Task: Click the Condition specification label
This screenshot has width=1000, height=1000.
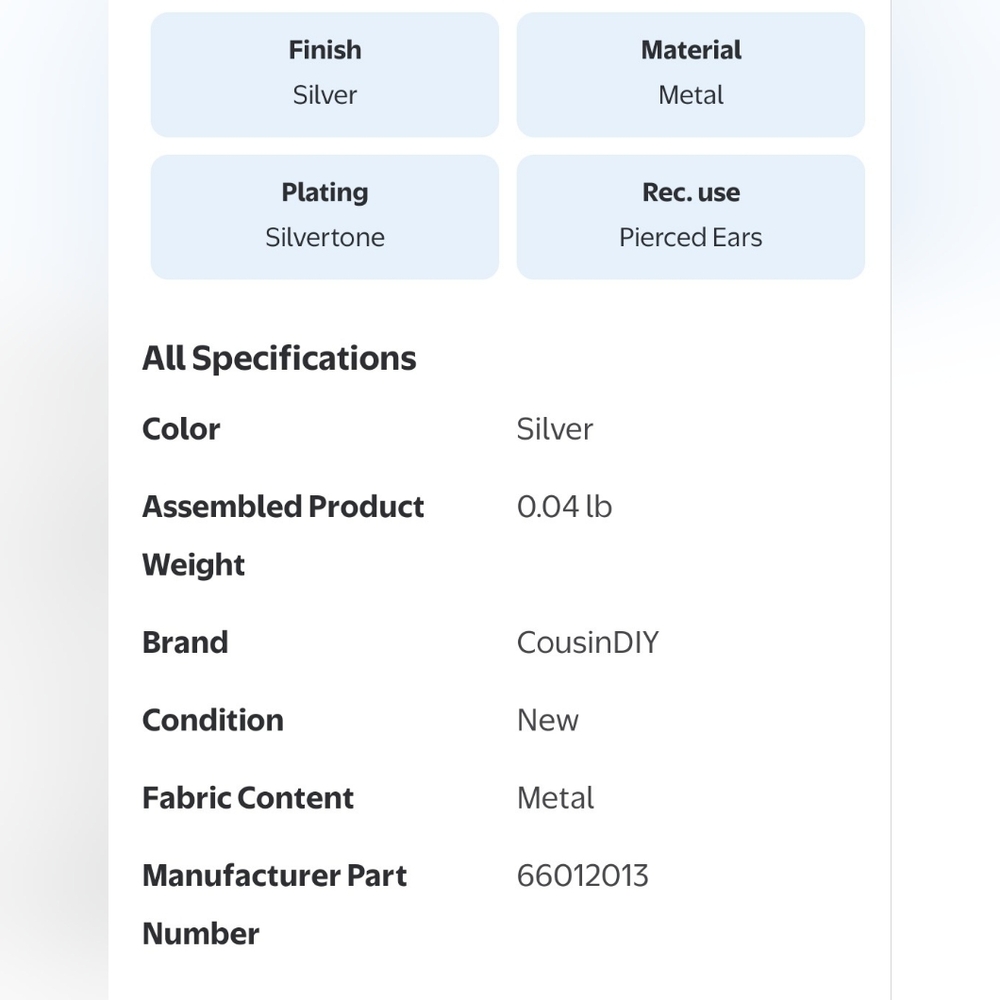Action: tap(212, 720)
